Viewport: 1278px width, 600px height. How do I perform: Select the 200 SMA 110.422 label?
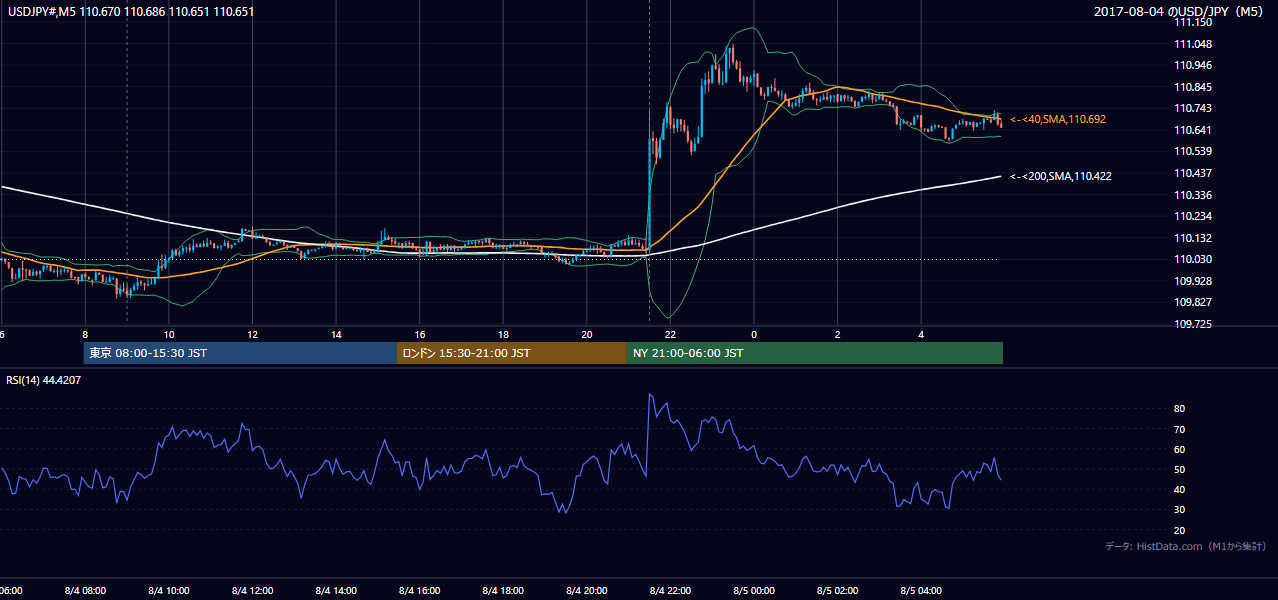pos(1061,176)
